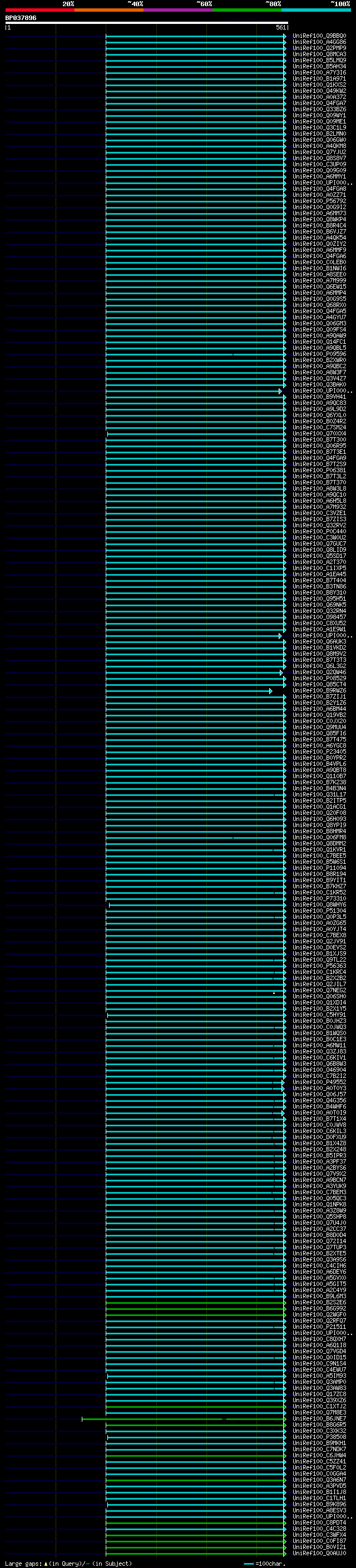Screen dimensions: 356x1568
Task: Select hit label UniRef100_B1A971
Action: click(x=319, y=78)
